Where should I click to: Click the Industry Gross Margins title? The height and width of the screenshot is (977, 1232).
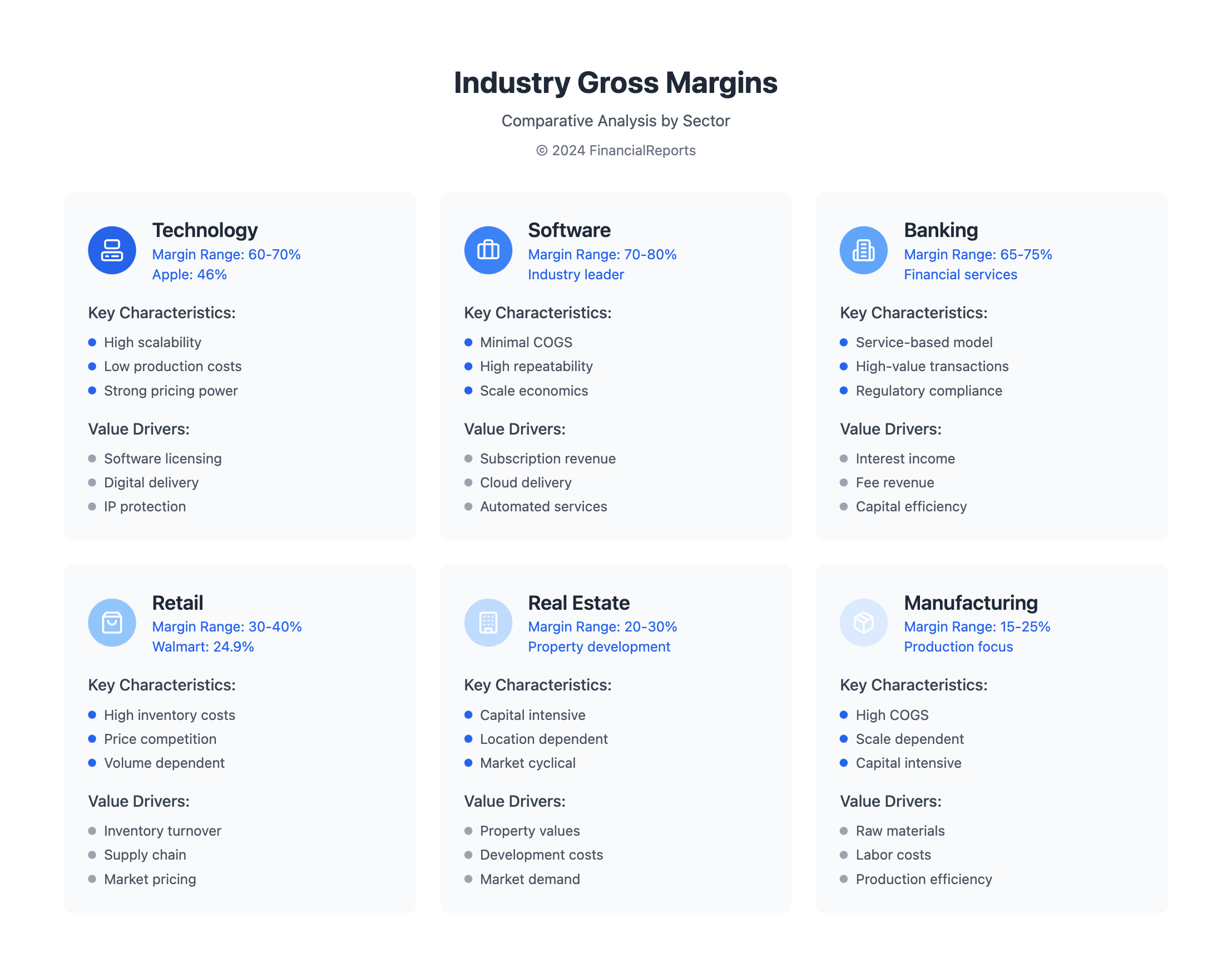point(615,82)
